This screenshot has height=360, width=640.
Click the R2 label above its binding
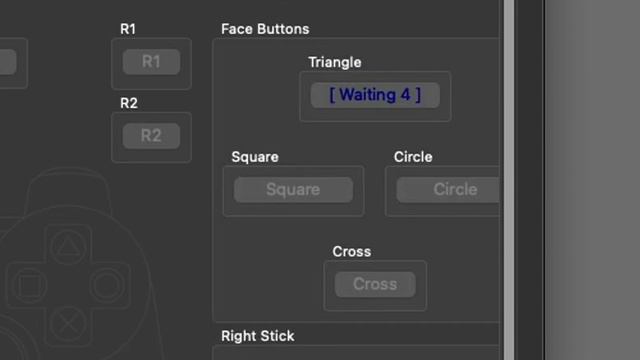[x=129, y=103]
